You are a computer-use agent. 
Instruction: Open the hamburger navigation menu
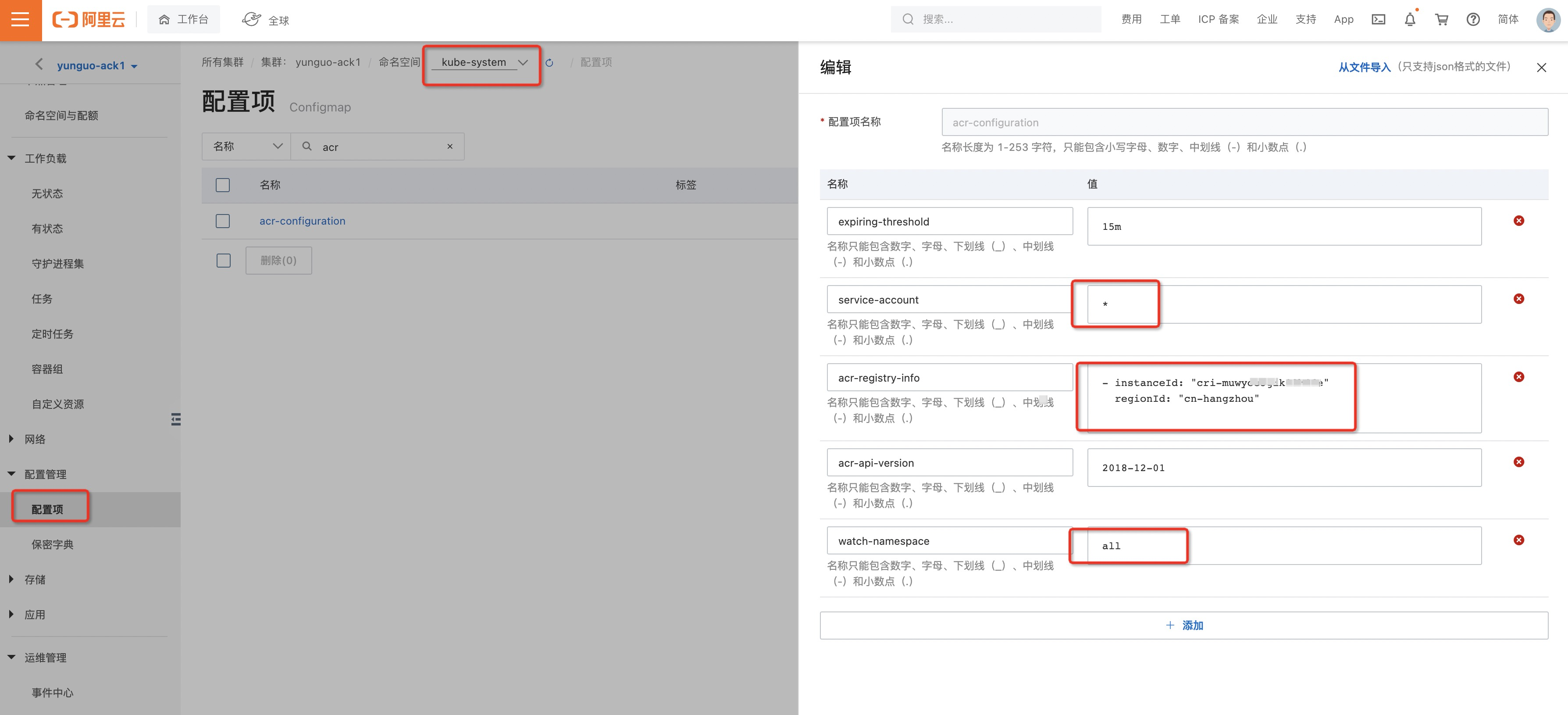point(20,20)
